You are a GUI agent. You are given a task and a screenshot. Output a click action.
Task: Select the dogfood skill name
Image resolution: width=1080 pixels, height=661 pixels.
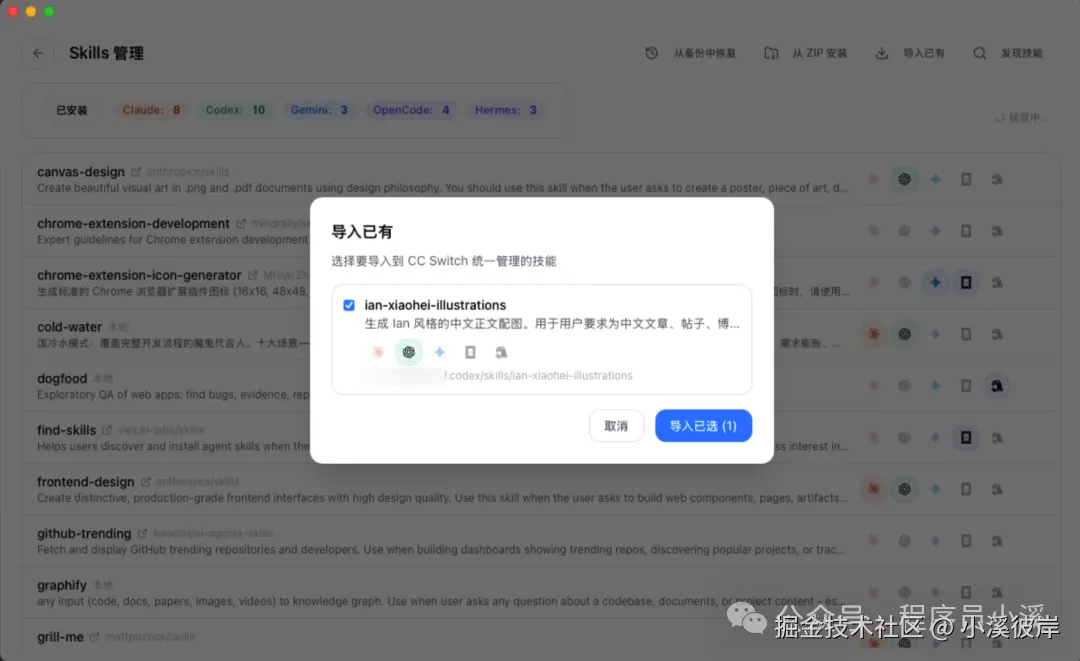[x=62, y=378]
